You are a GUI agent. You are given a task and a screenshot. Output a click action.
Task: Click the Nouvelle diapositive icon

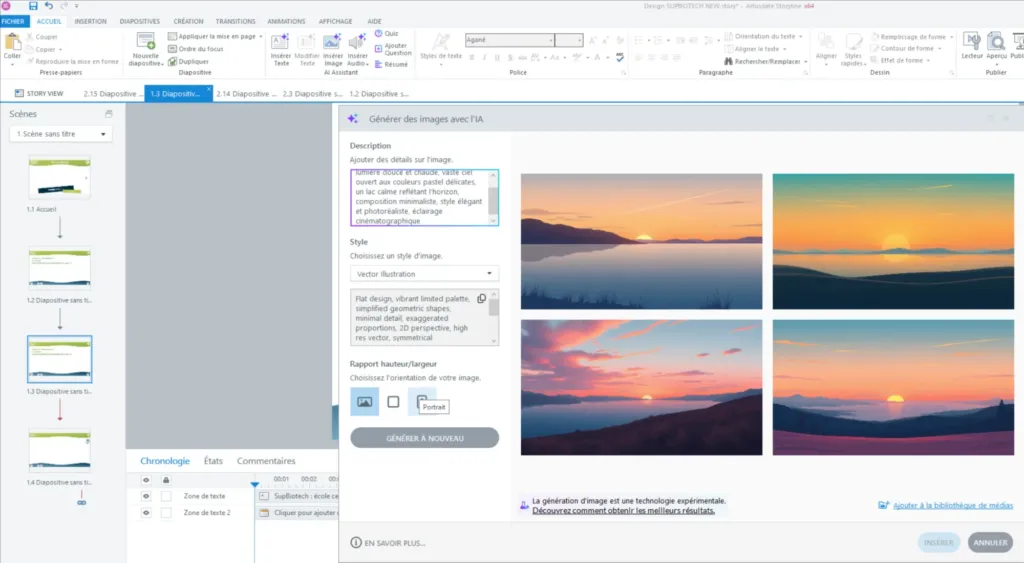[146, 43]
